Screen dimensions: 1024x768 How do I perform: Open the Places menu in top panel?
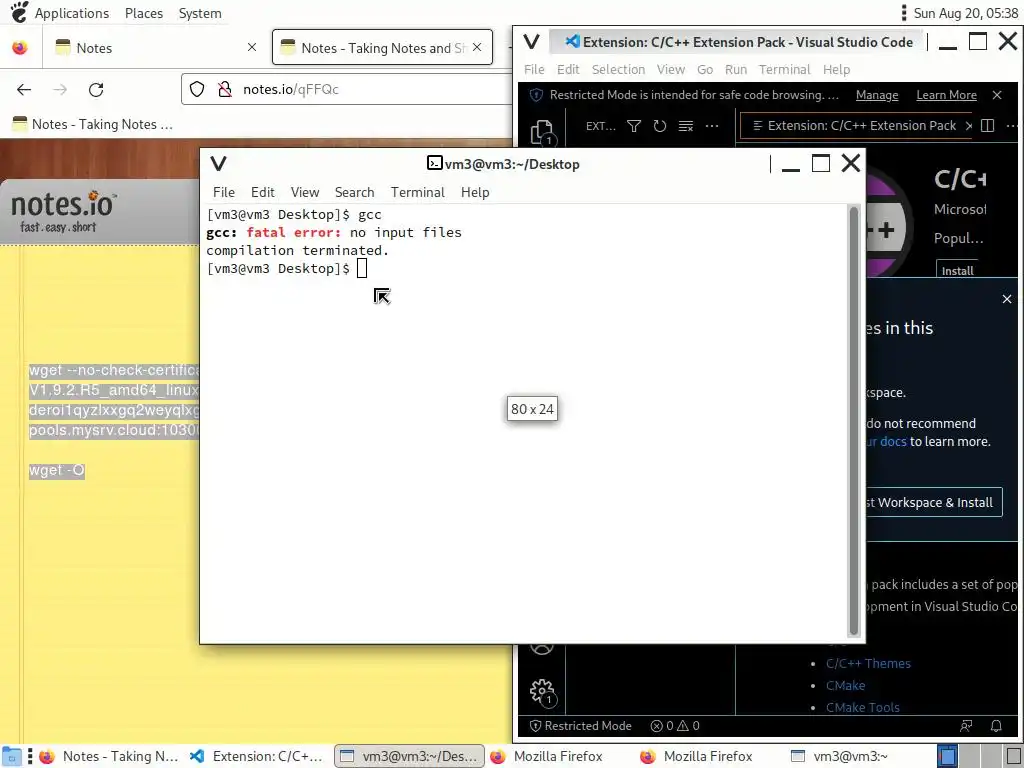pyautogui.click(x=144, y=13)
